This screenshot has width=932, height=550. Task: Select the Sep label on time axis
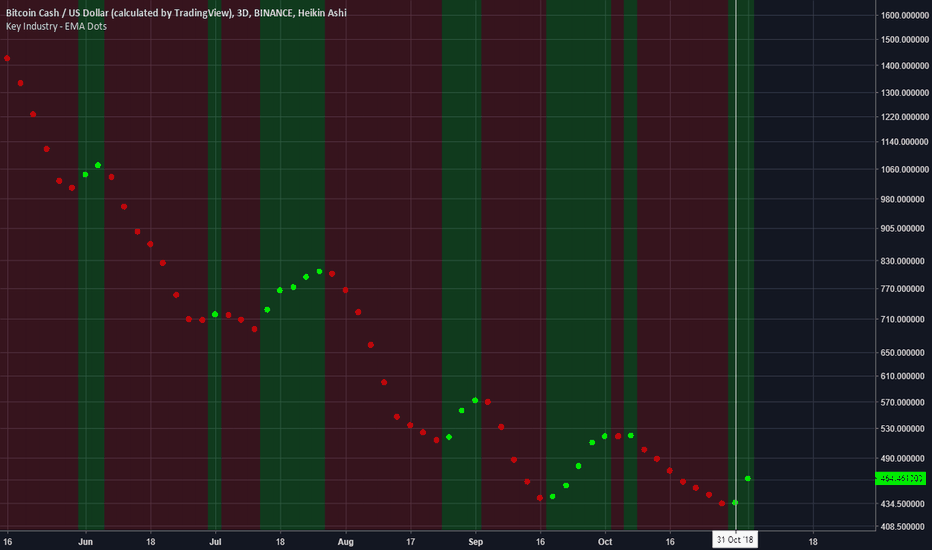tap(476, 542)
